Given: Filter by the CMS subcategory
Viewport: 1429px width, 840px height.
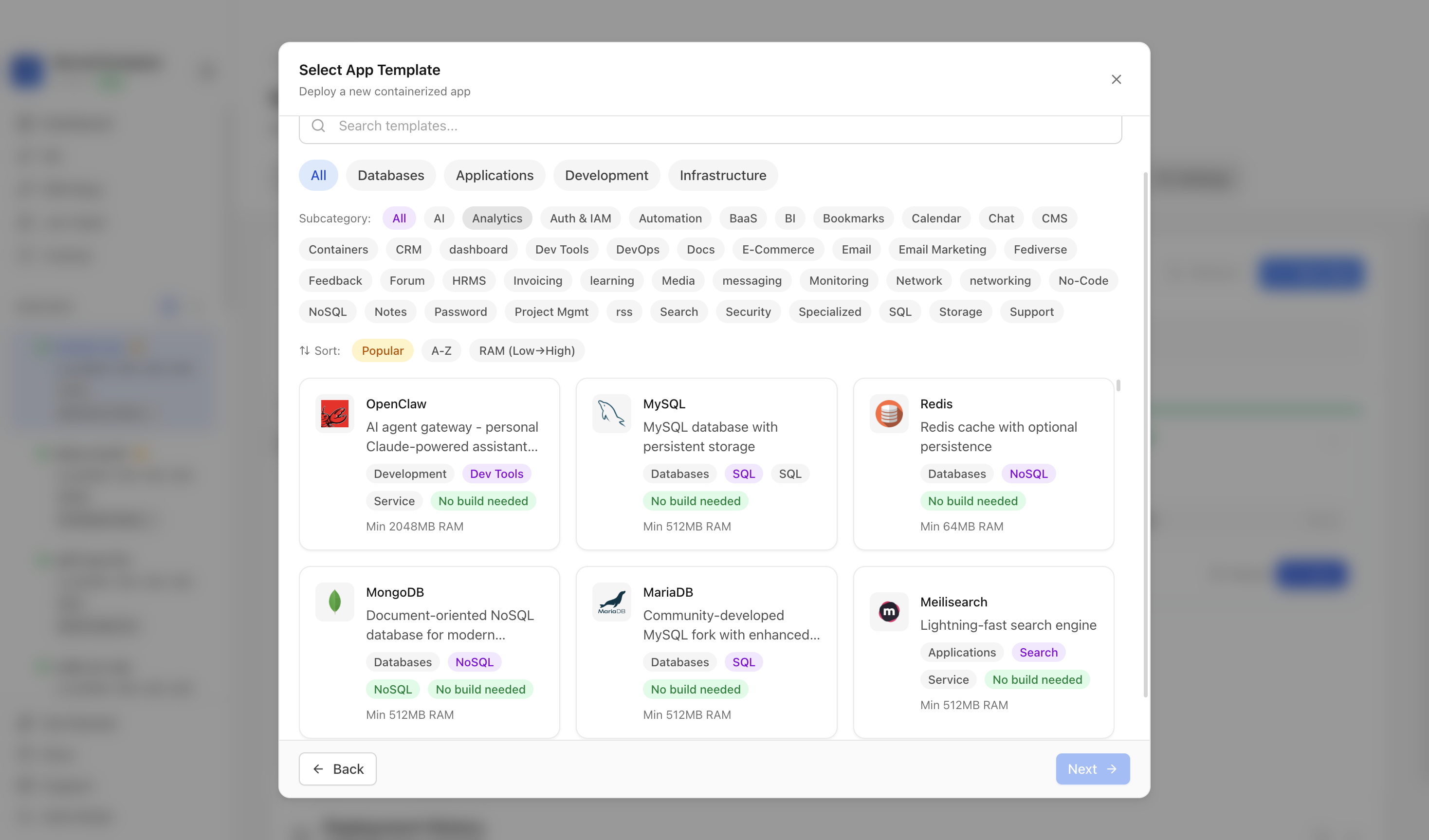Looking at the screenshot, I should pos(1054,218).
